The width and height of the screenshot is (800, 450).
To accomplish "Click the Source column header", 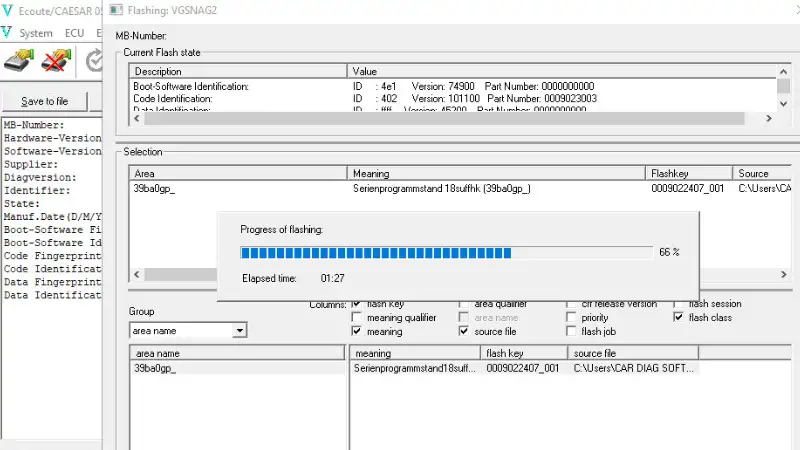I will [762, 173].
